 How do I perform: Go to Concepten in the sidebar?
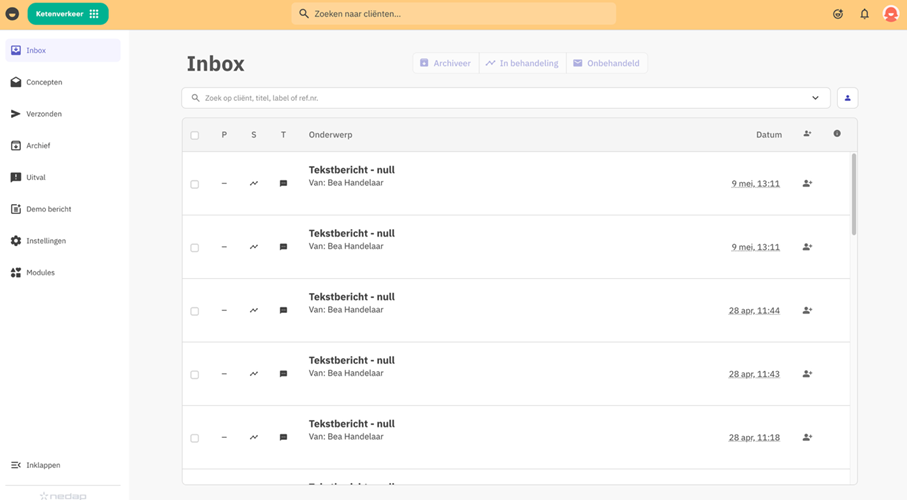[x=63, y=82]
